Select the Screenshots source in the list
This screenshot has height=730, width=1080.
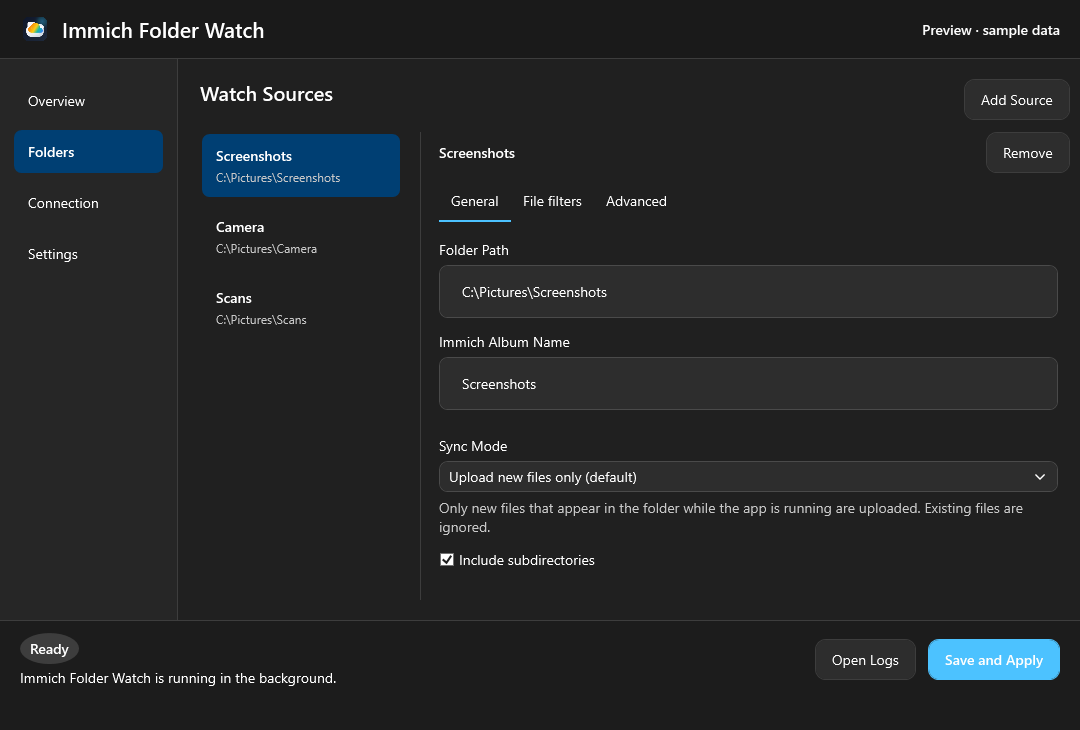301,165
